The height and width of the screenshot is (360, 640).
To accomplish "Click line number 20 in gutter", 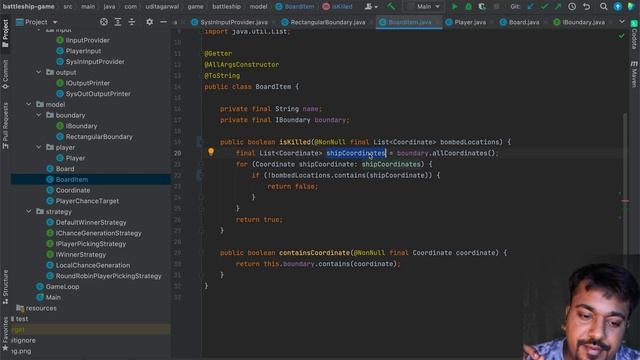I will (x=177, y=153).
